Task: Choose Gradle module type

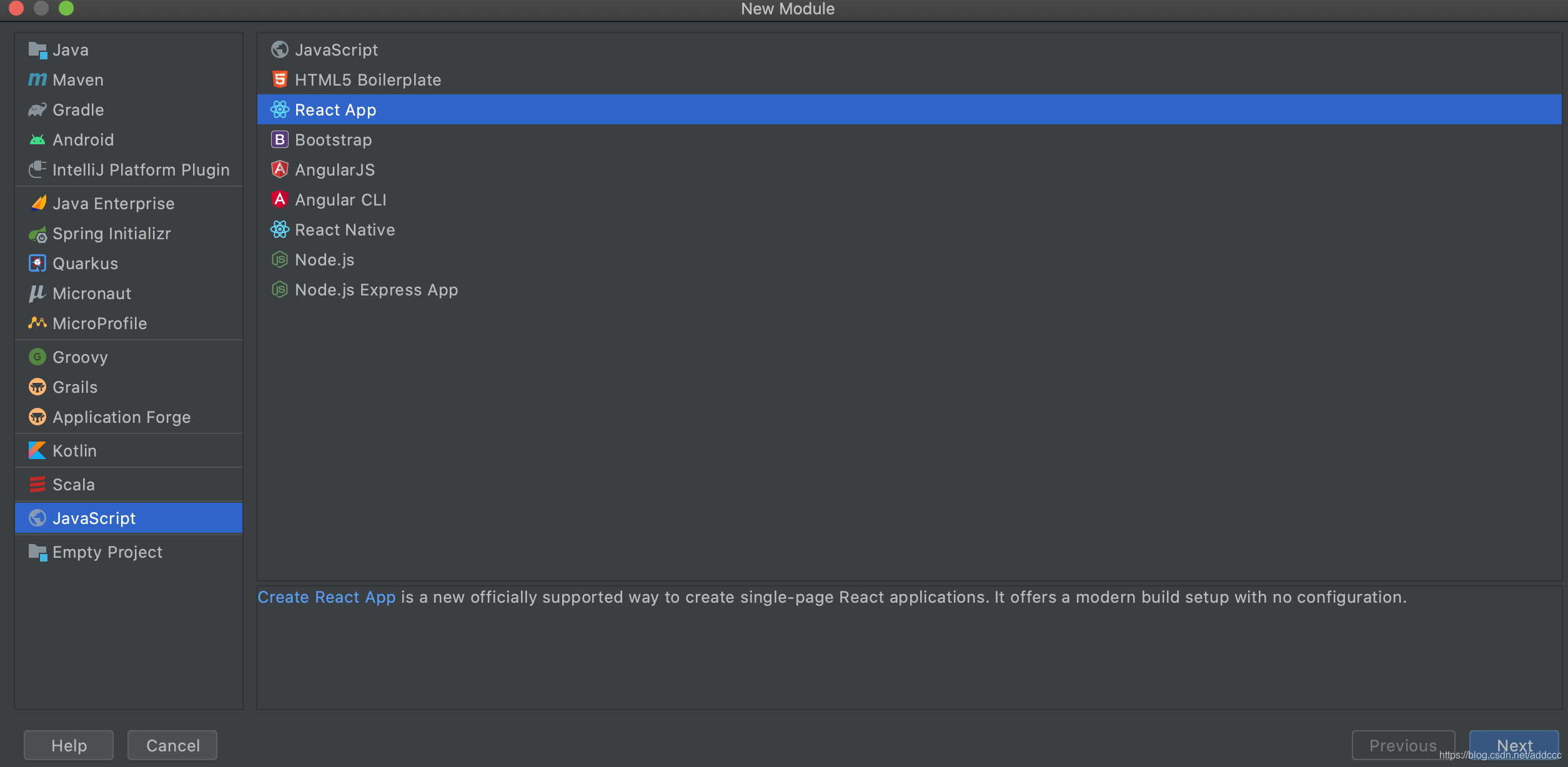Action: [129, 110]
